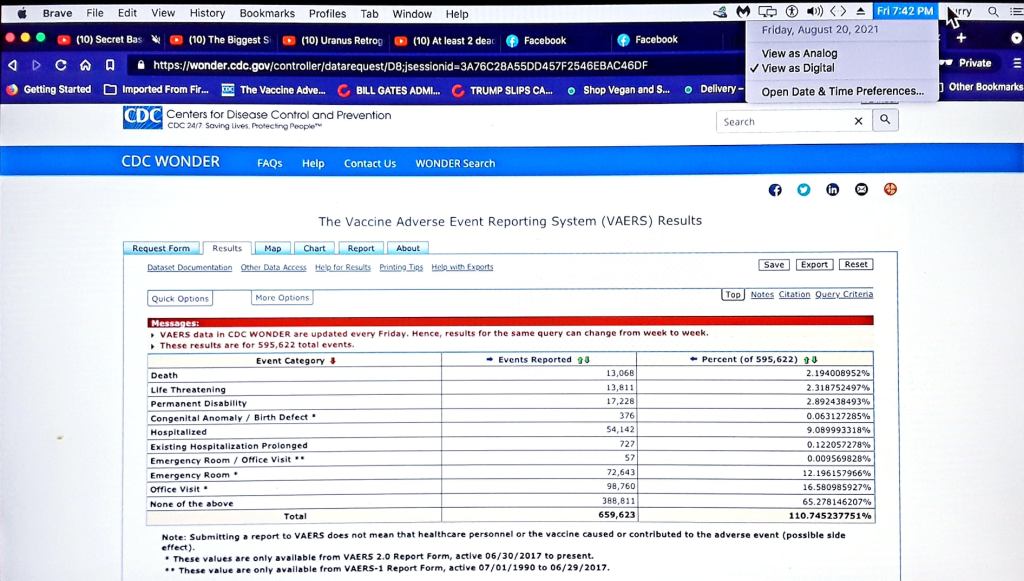Select View as Analog clock option

pyautogui.click(x=799, y=53)
